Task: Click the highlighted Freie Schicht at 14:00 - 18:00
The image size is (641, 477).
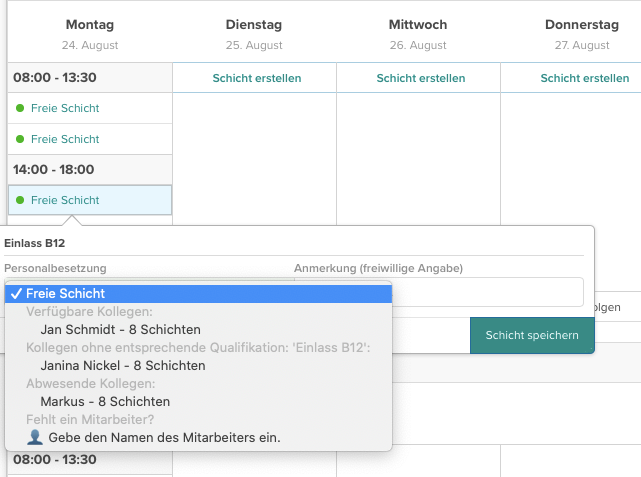Action: (x=90, y=200)
